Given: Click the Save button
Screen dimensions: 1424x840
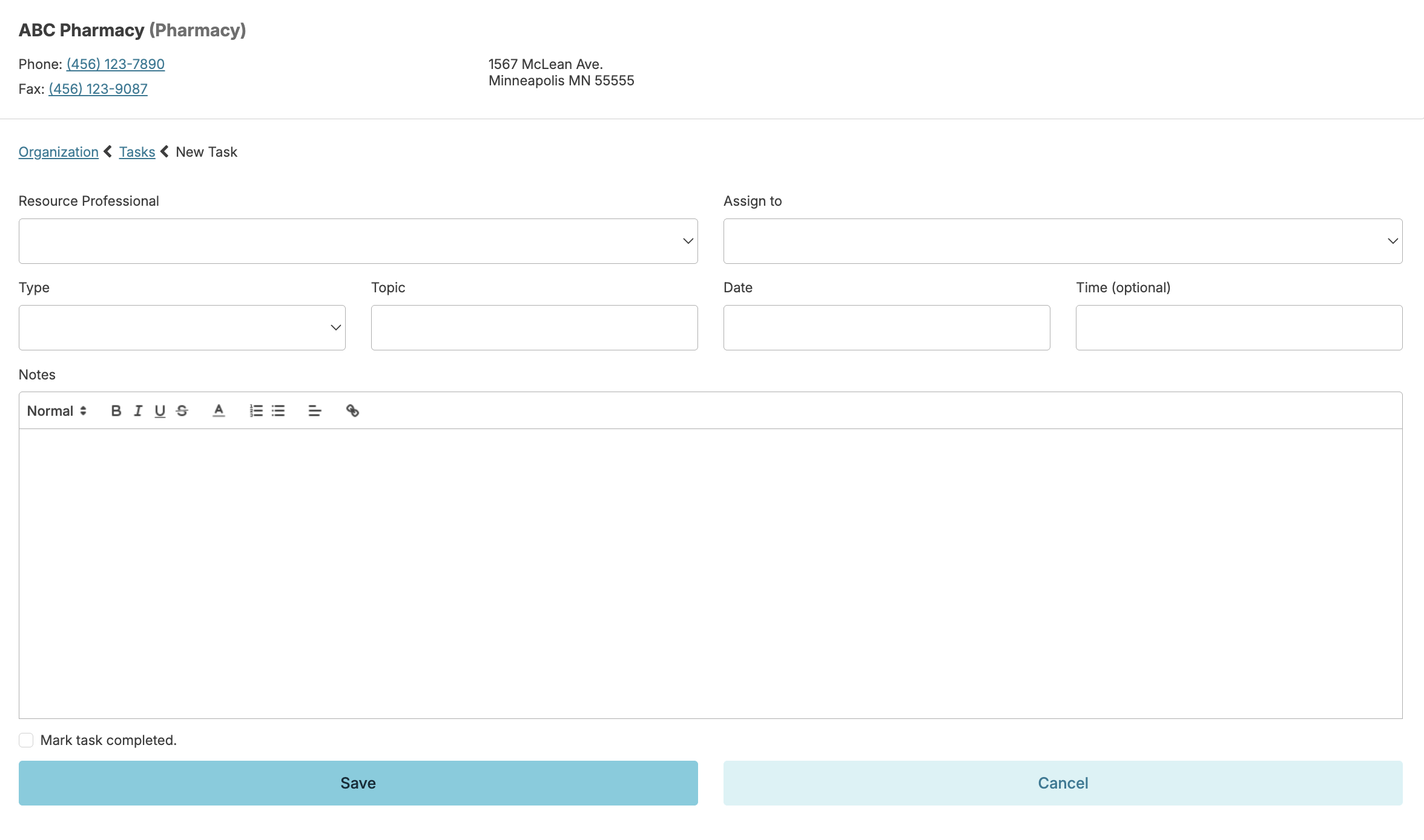Looking at the screenshot, I should [358, 783].
